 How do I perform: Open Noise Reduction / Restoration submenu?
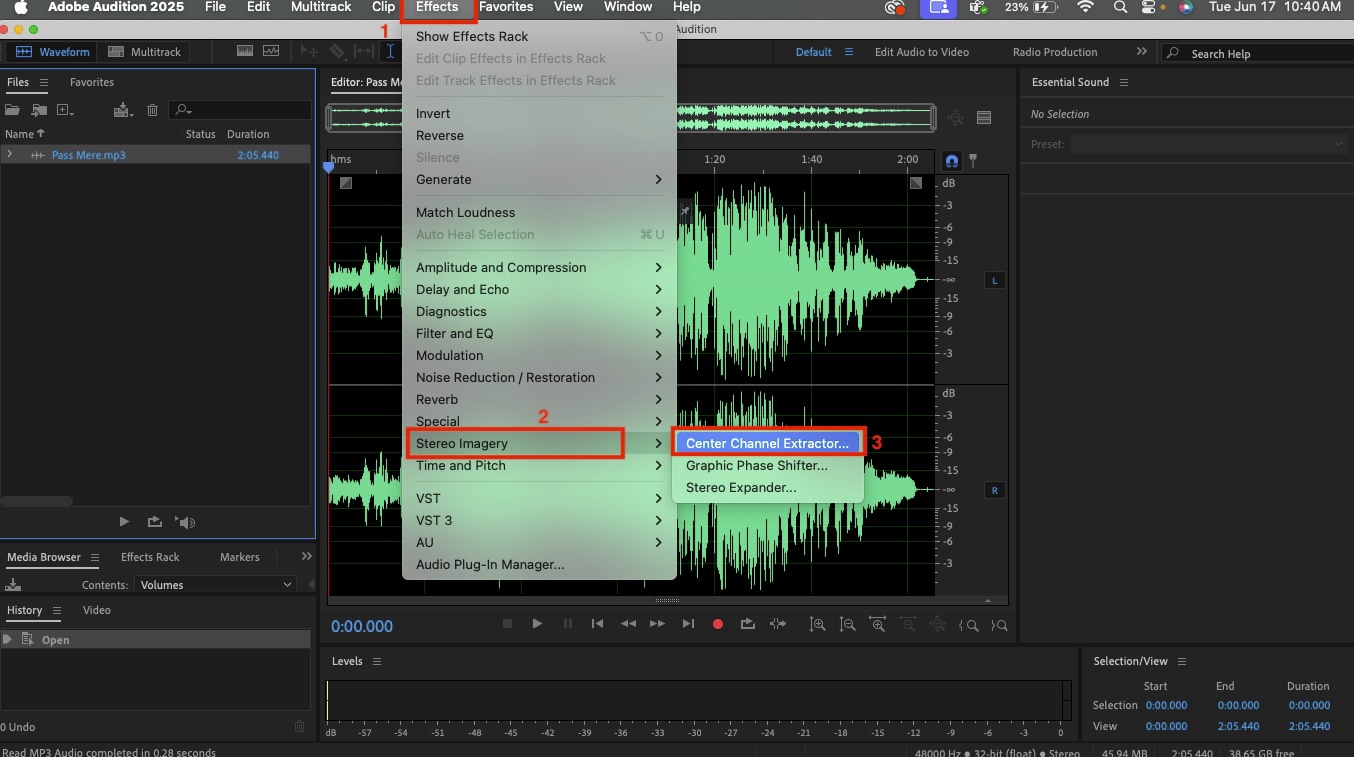pos(539,377)
